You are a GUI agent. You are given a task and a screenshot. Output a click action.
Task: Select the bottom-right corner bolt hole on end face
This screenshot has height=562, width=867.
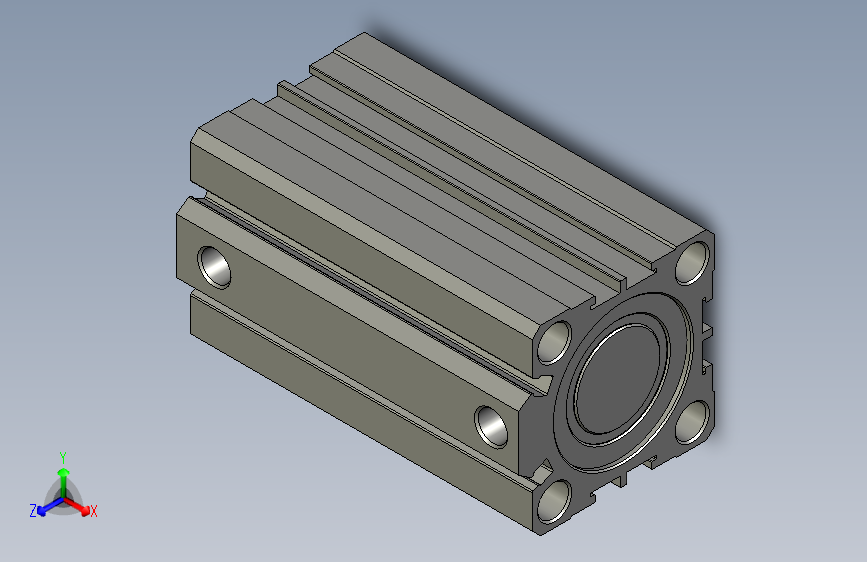692,422
